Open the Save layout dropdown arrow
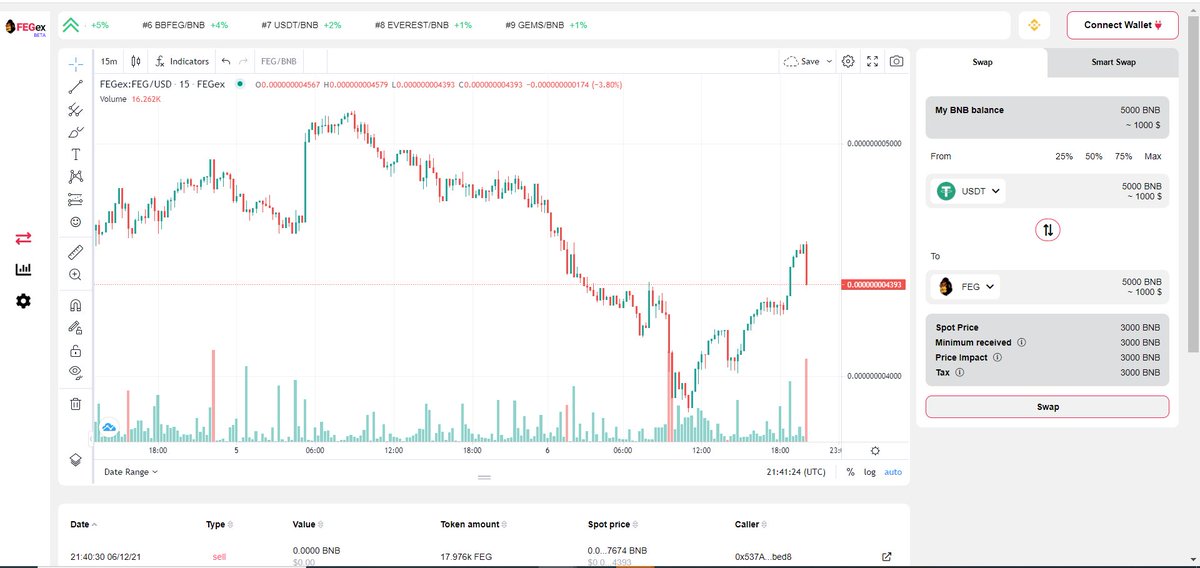This screenshot has width=1200, height=568. coord(827,61)
